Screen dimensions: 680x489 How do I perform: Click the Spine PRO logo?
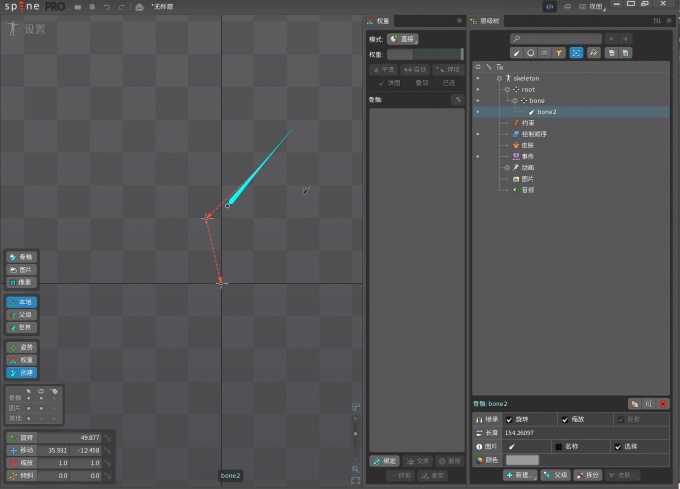point(35,7)
